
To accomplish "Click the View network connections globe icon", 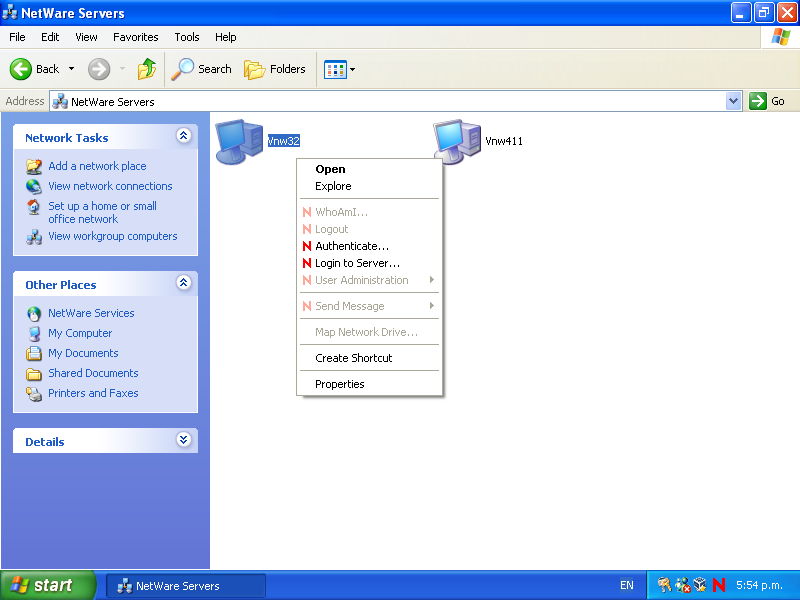I will click(34, 187).
